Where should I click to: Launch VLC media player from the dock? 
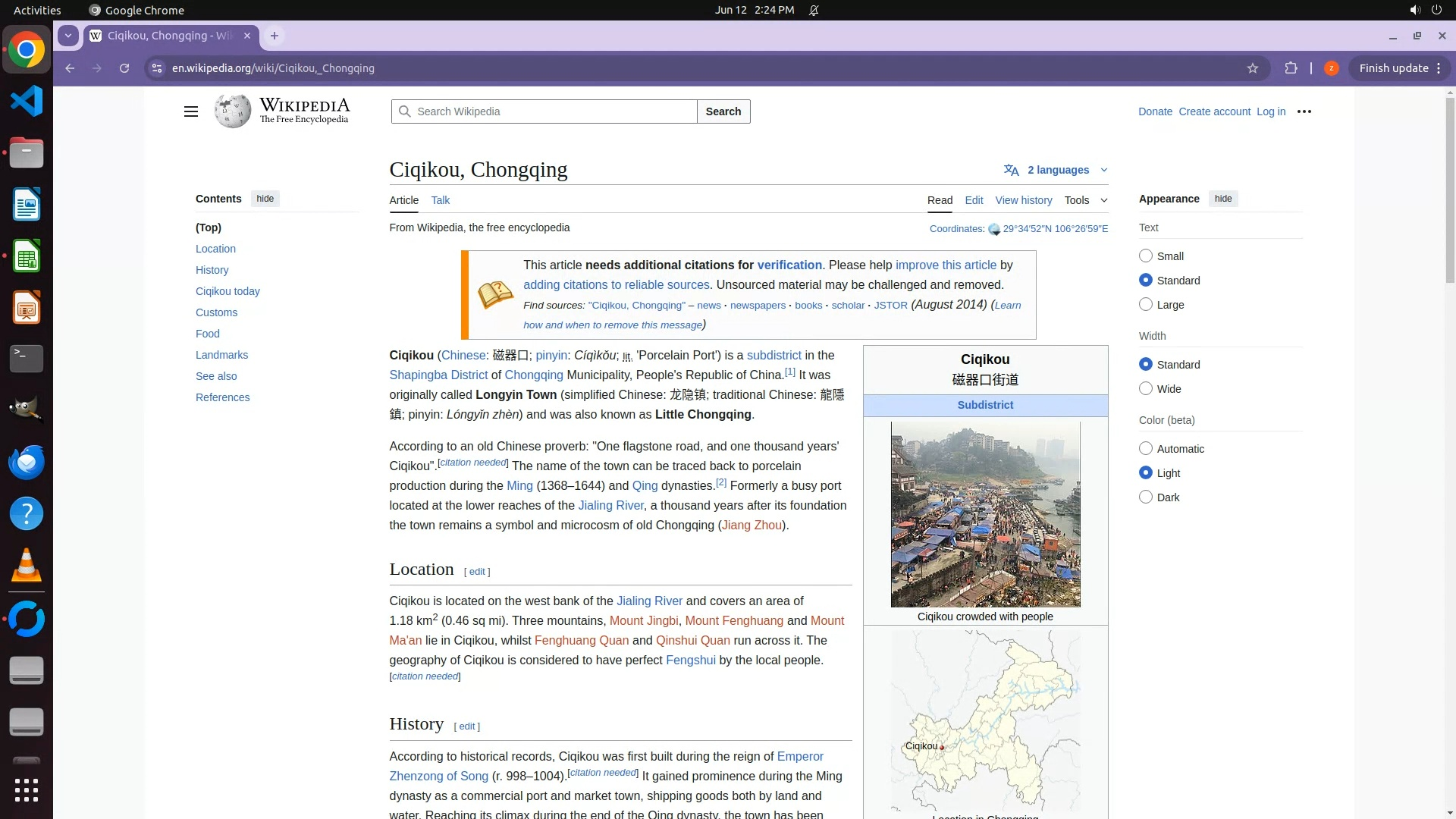[x=27, y=565]
